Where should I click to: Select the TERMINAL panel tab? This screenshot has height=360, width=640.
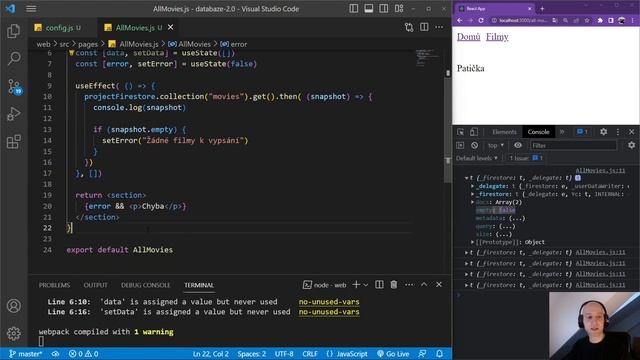(x=199, y=285)
